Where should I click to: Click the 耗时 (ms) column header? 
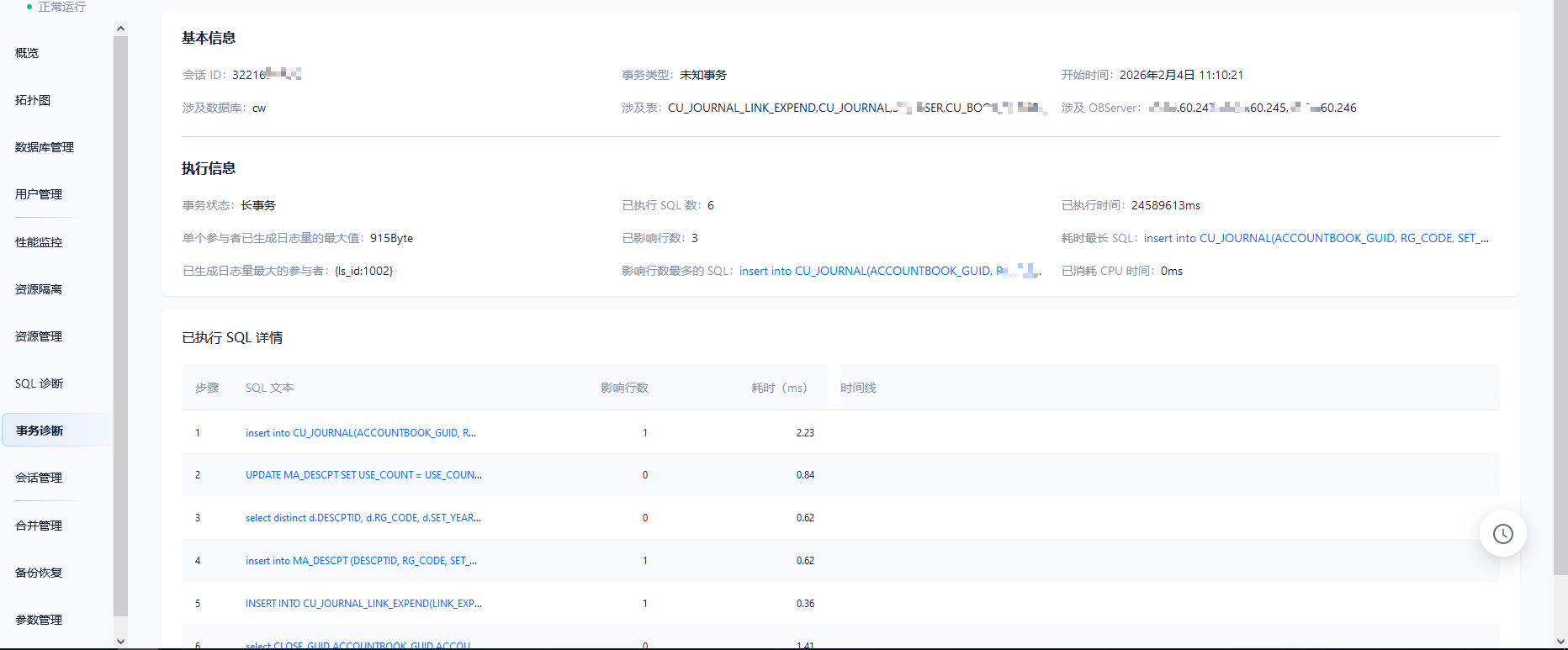(x=778, y=388)
